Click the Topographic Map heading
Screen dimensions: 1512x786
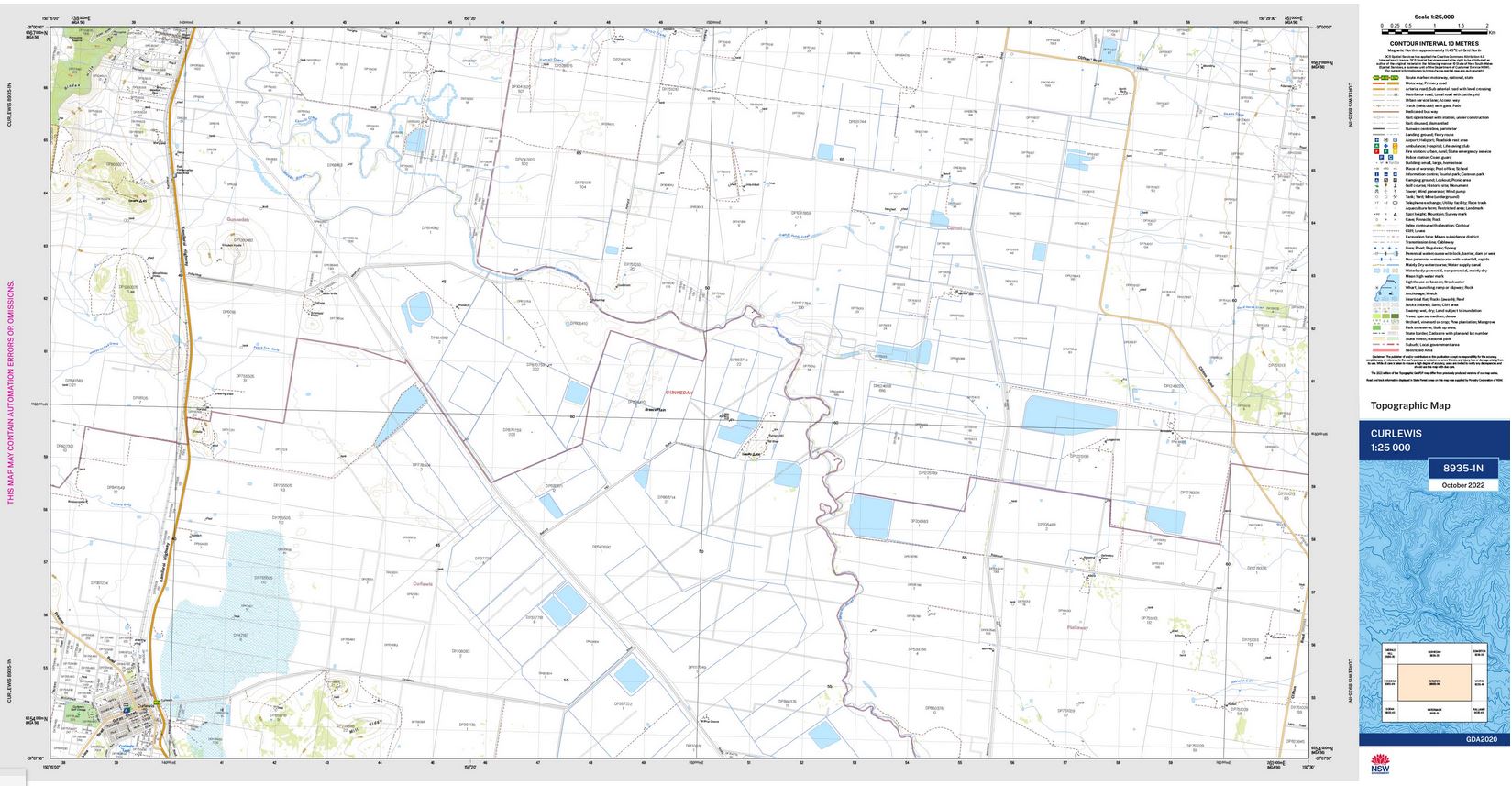pos(1410,405)
